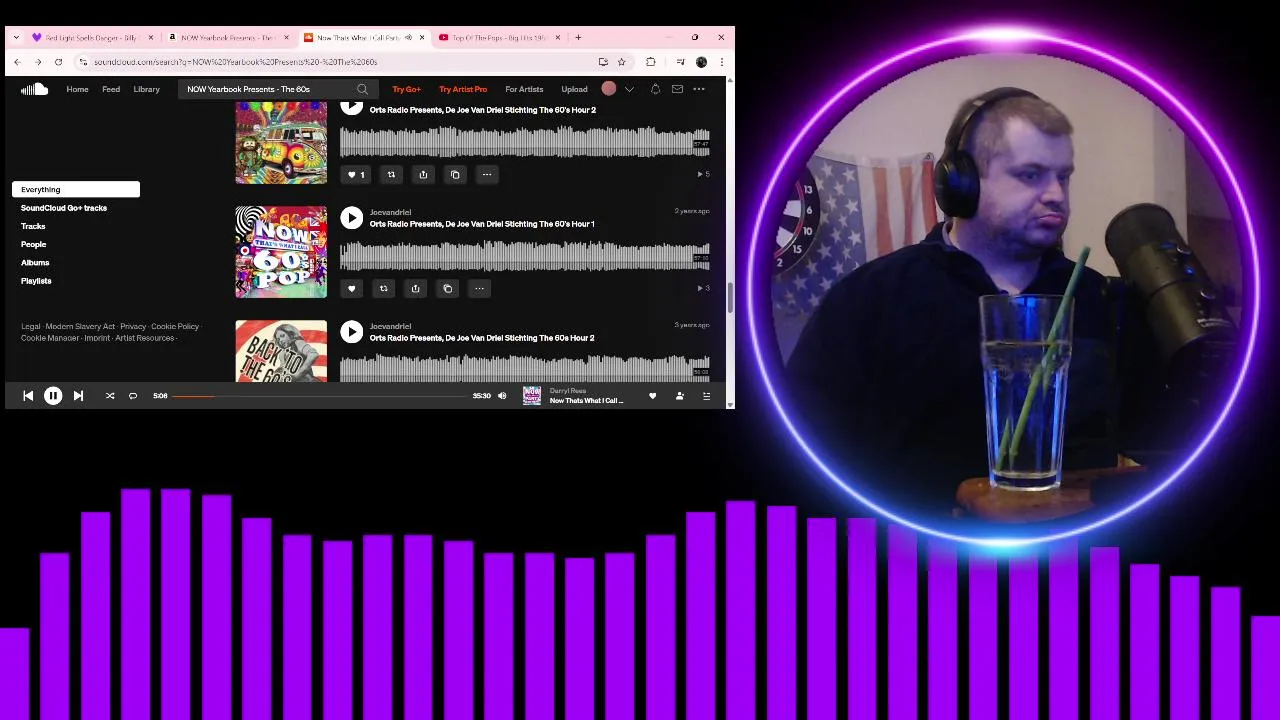The width and height of the screenshot is (1280, 720).
Task: Open the messages envelope icon
Action: pos(677,89)
